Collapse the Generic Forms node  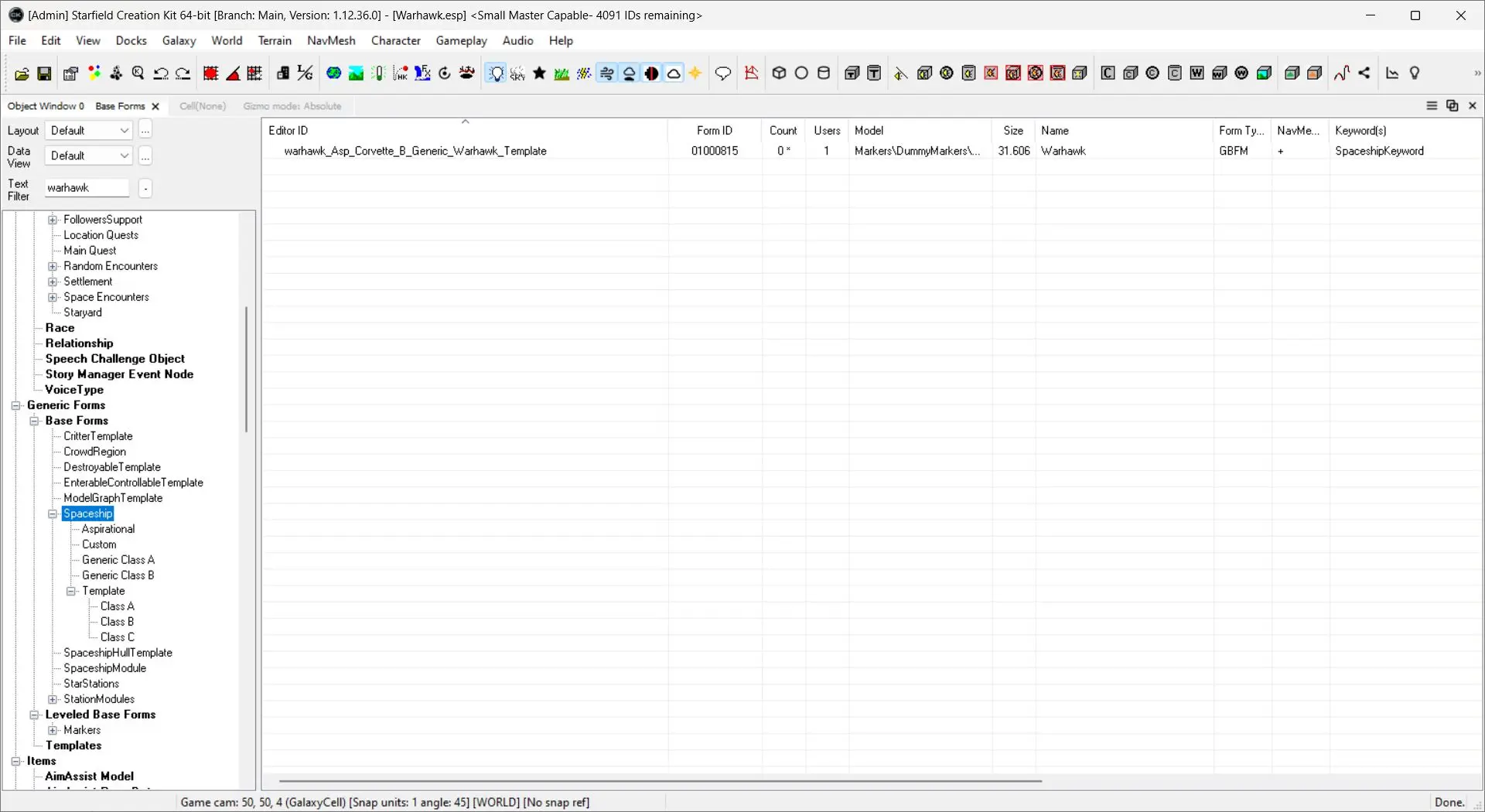[x=15, y=406]
